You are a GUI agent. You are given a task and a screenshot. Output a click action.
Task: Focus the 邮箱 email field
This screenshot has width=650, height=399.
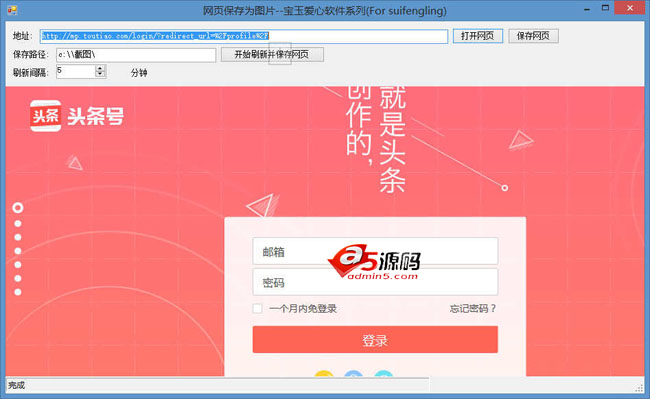point(375,251)
